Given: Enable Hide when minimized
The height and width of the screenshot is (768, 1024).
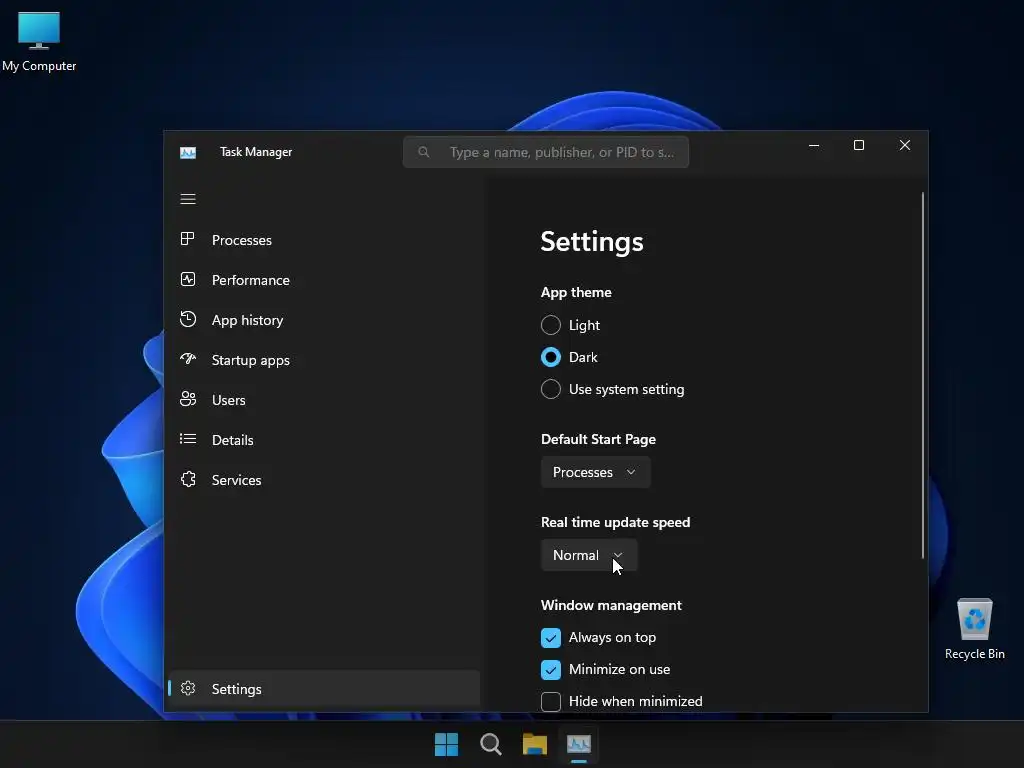Looking at the screenshot, I should pos(551,701).
